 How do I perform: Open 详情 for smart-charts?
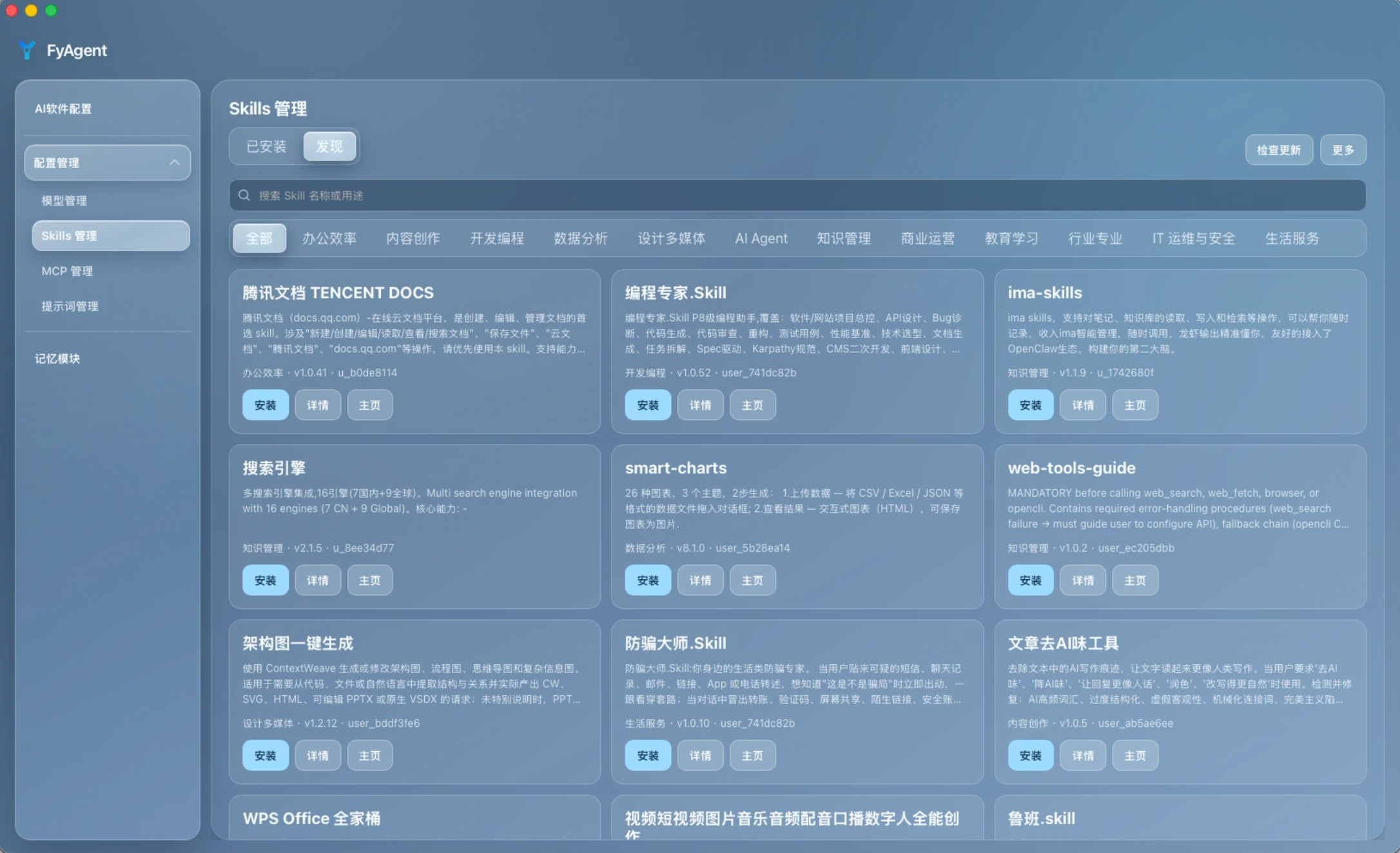700,580
